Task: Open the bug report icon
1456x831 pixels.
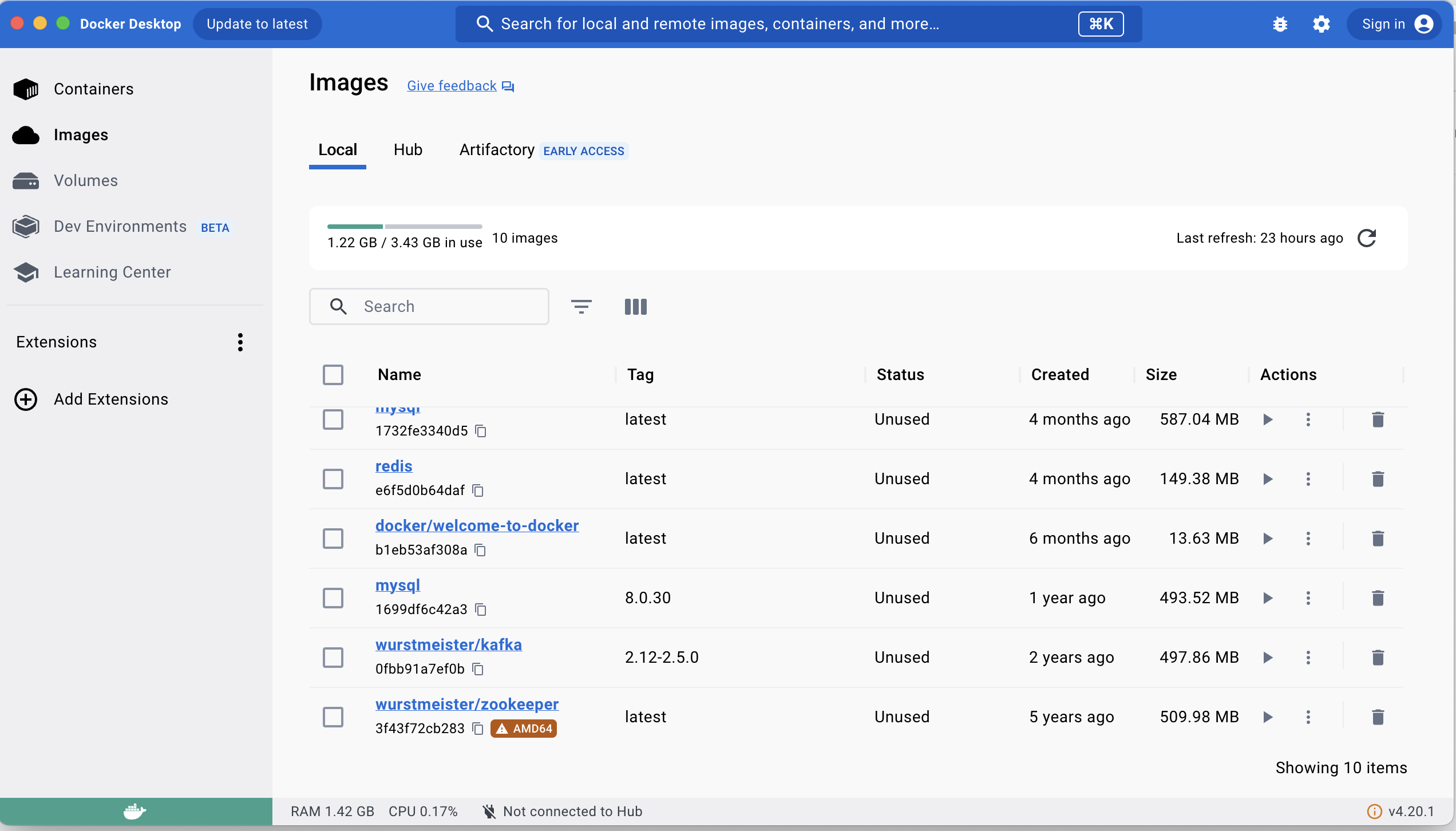Action: [1280, 23]
